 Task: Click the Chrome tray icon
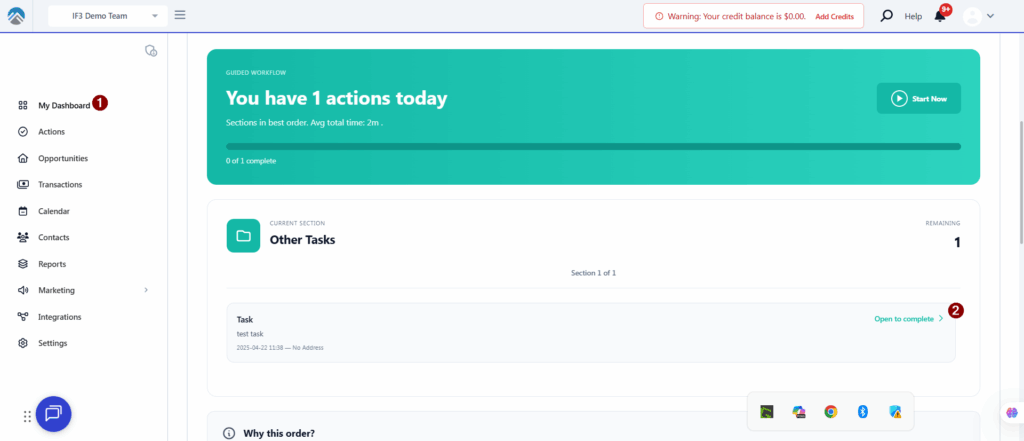pos(830,411)
